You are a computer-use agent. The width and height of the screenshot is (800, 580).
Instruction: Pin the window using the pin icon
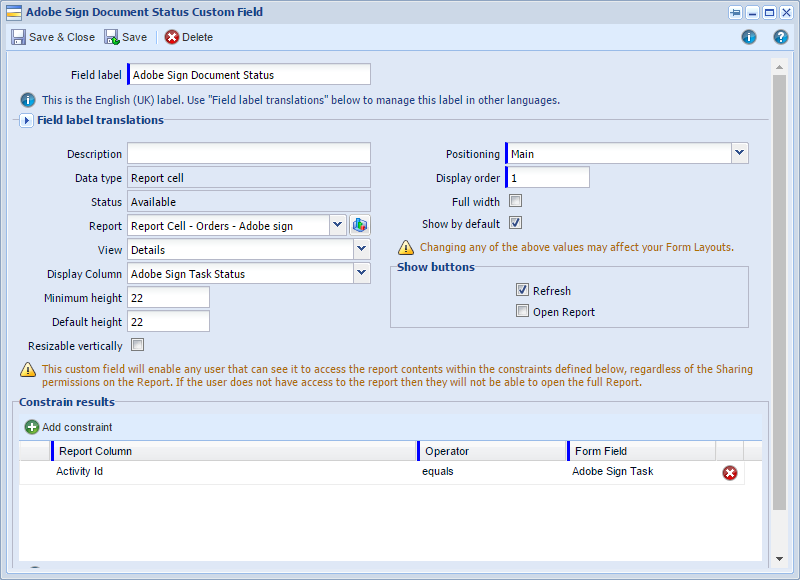[735, 12]
